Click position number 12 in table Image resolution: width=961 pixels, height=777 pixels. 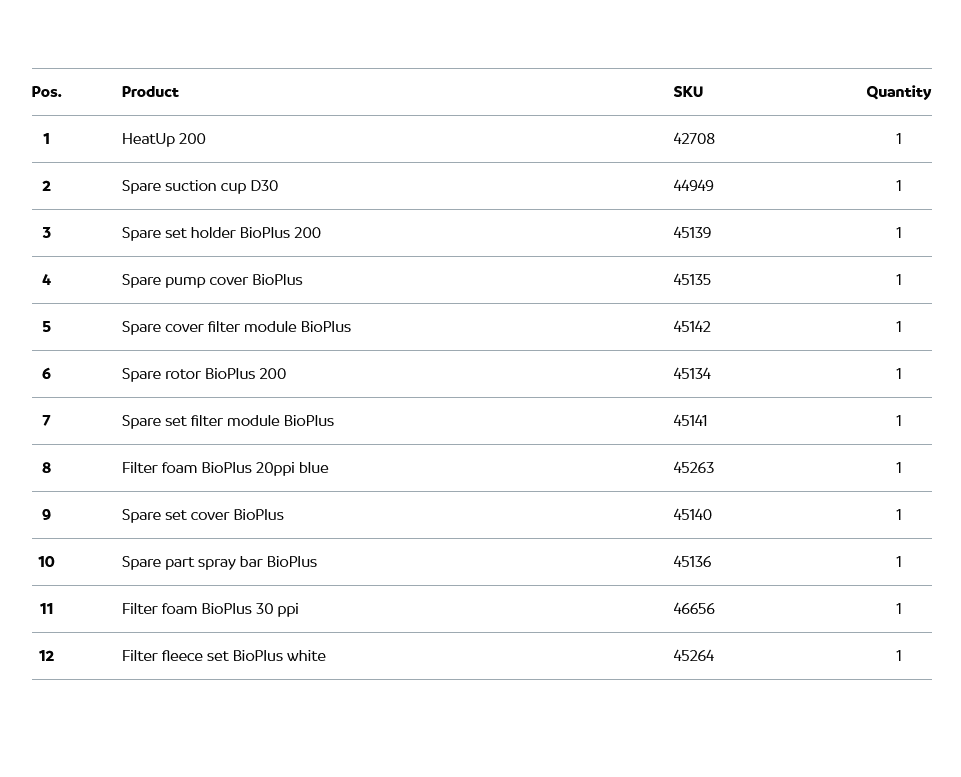(46, 656)
